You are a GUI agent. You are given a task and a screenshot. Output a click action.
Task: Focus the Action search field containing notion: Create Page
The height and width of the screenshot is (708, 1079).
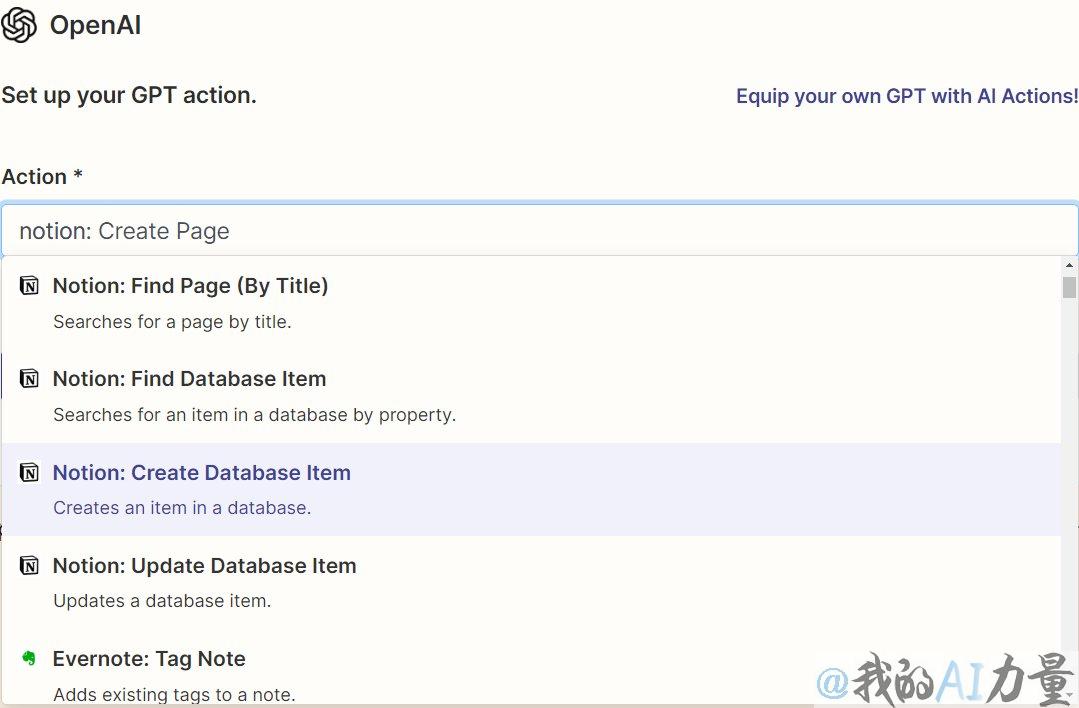pos(540,230)
